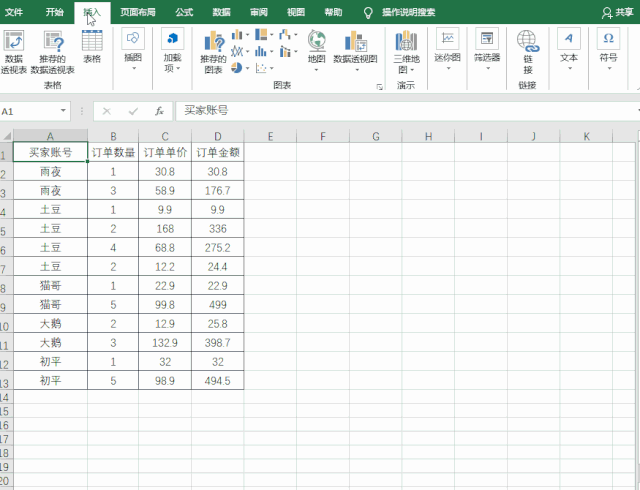Select header cell 订单单价
Image resolution: width=640 pixels, height=490 pixels.
tap(165, 152)
